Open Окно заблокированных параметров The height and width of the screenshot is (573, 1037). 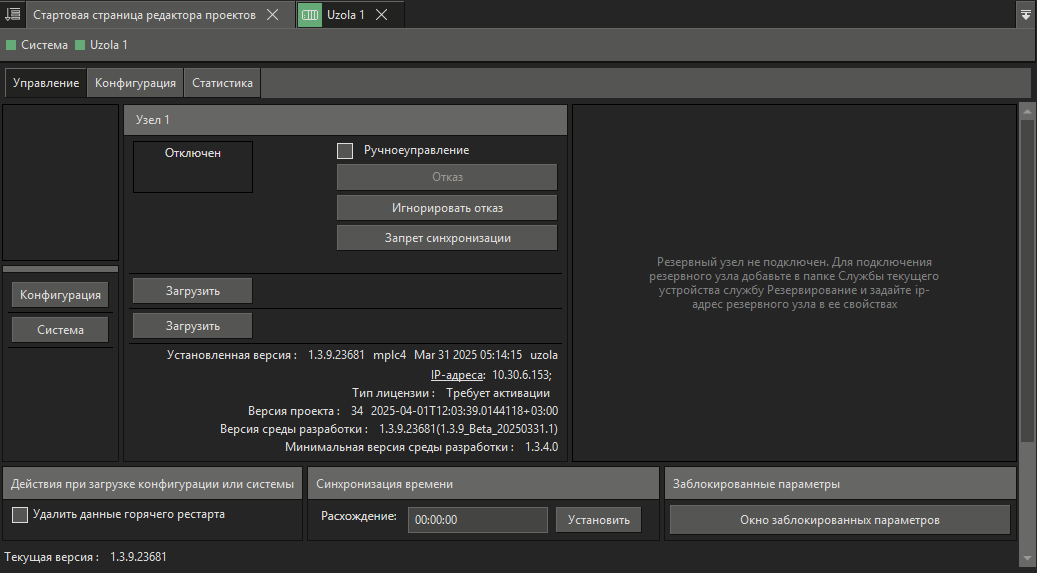tap(839, 520)
